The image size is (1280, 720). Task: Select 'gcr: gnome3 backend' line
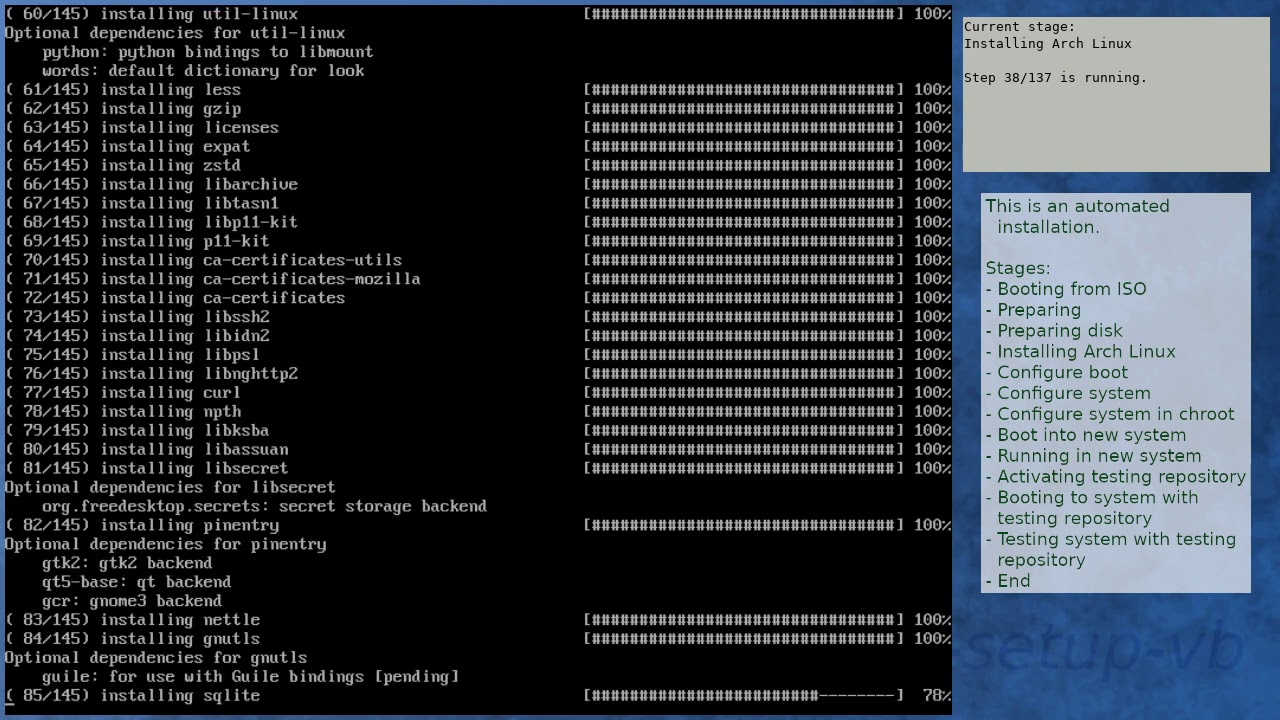[132, 601]
